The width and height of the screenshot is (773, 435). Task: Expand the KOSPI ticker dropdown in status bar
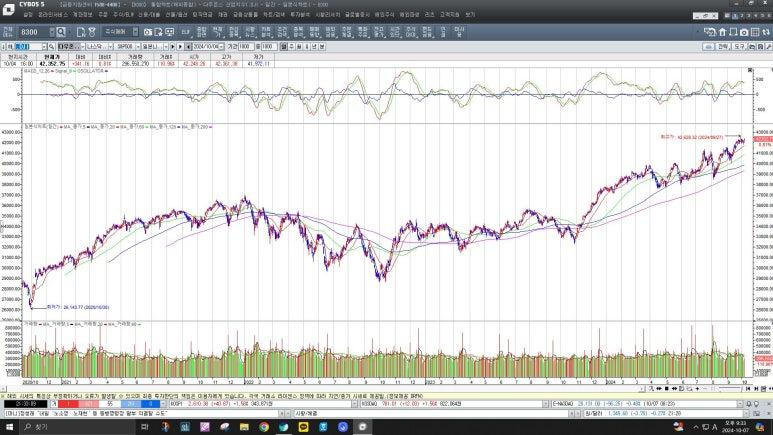click(354, 404)
